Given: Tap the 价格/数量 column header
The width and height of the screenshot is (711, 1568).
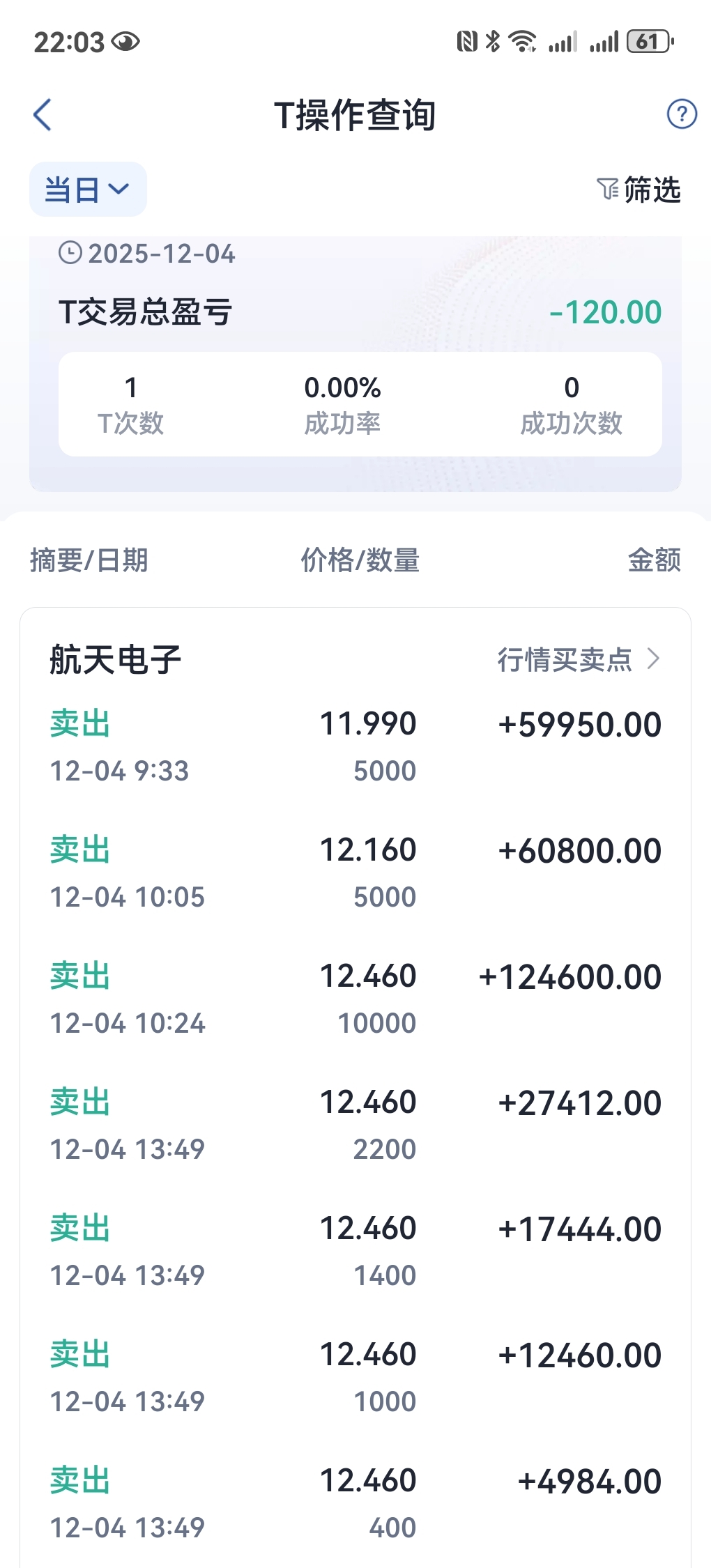Looking at the screenshot, I should click(360, 560).
